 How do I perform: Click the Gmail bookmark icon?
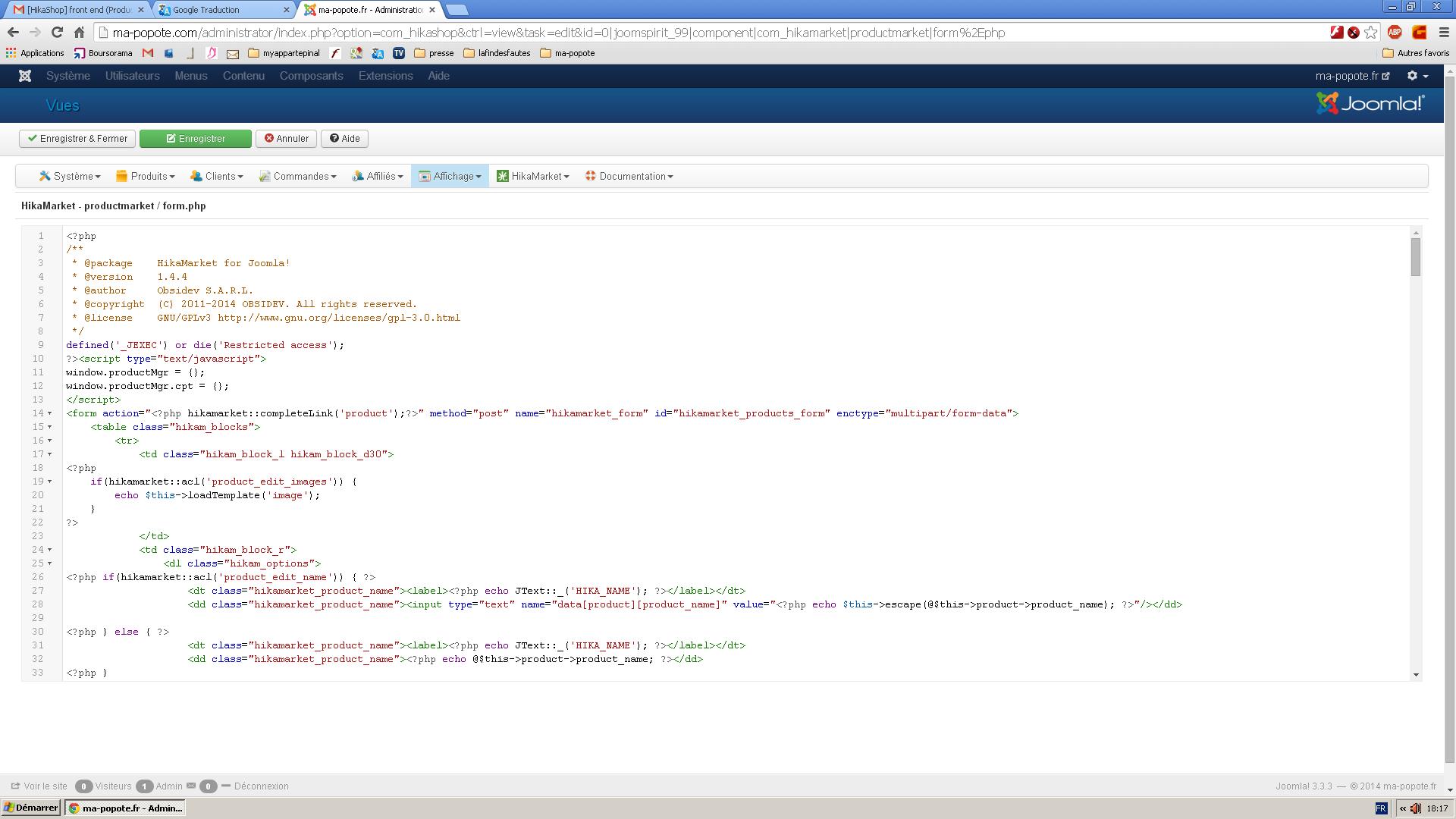coord(148,53)
